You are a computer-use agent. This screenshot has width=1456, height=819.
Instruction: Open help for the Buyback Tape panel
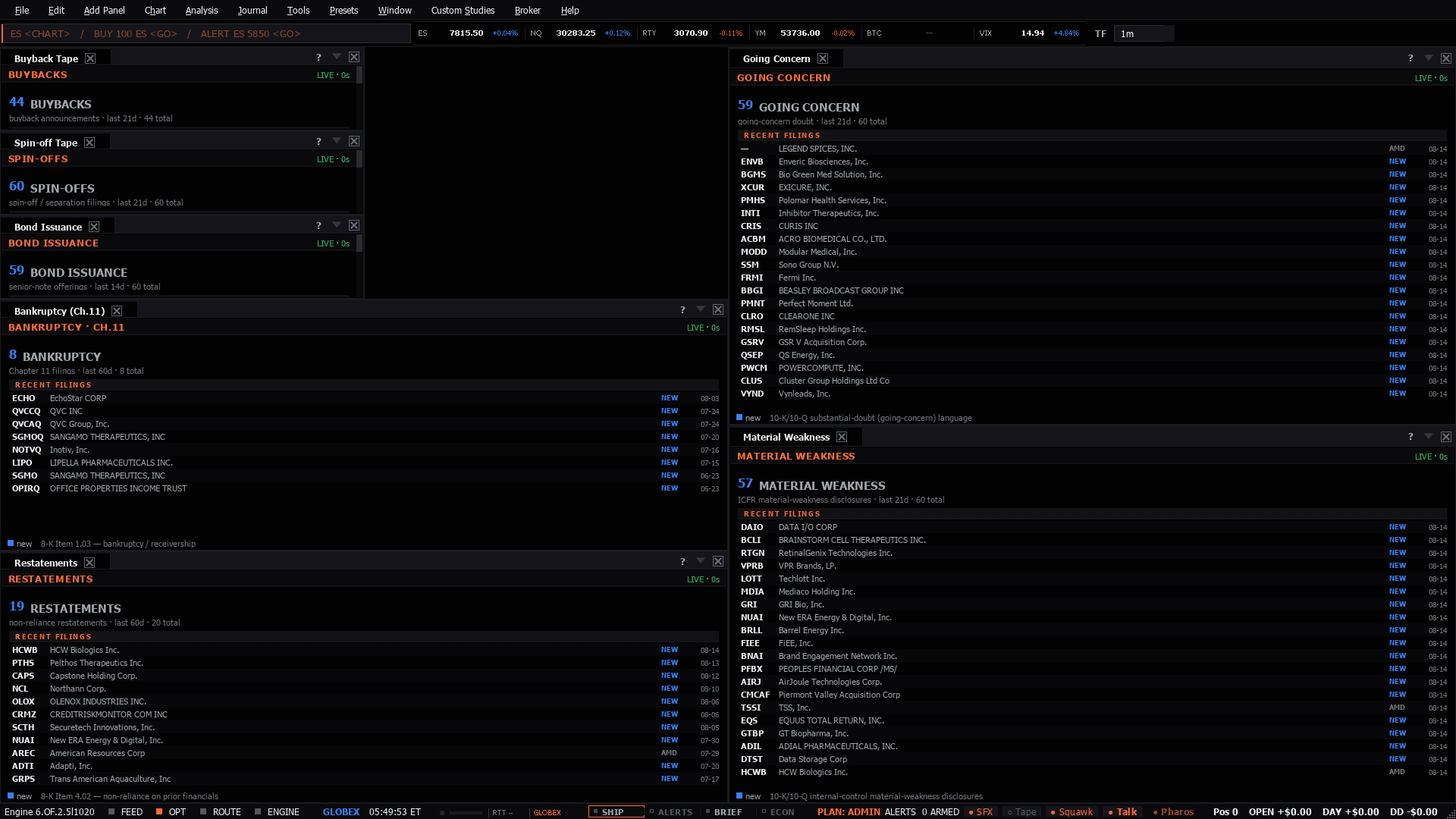(318, 58)
